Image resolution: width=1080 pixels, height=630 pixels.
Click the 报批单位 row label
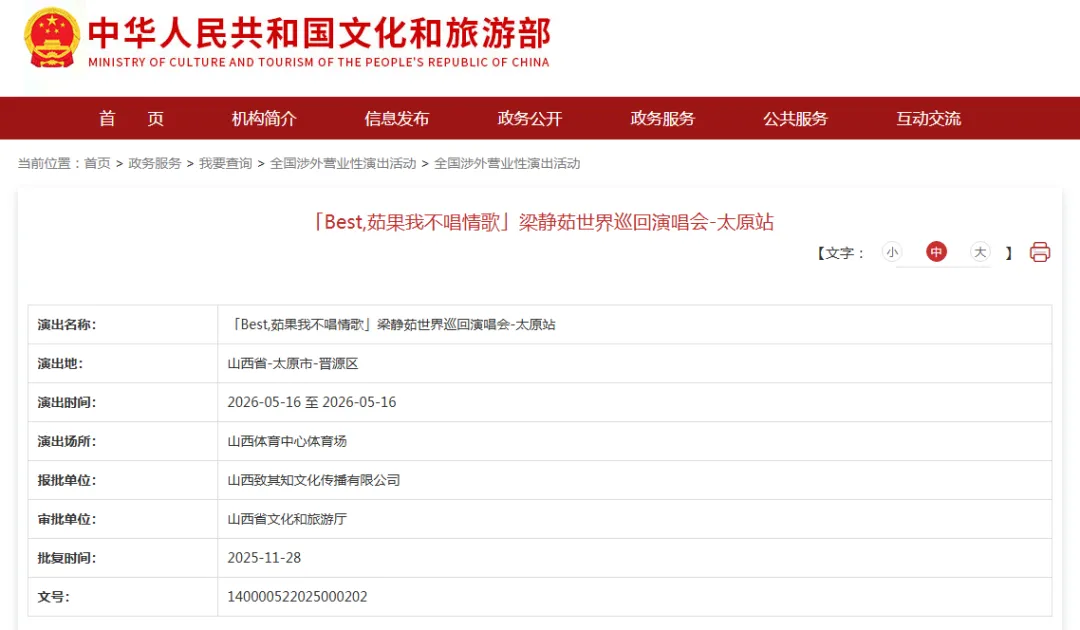[67, 481]
